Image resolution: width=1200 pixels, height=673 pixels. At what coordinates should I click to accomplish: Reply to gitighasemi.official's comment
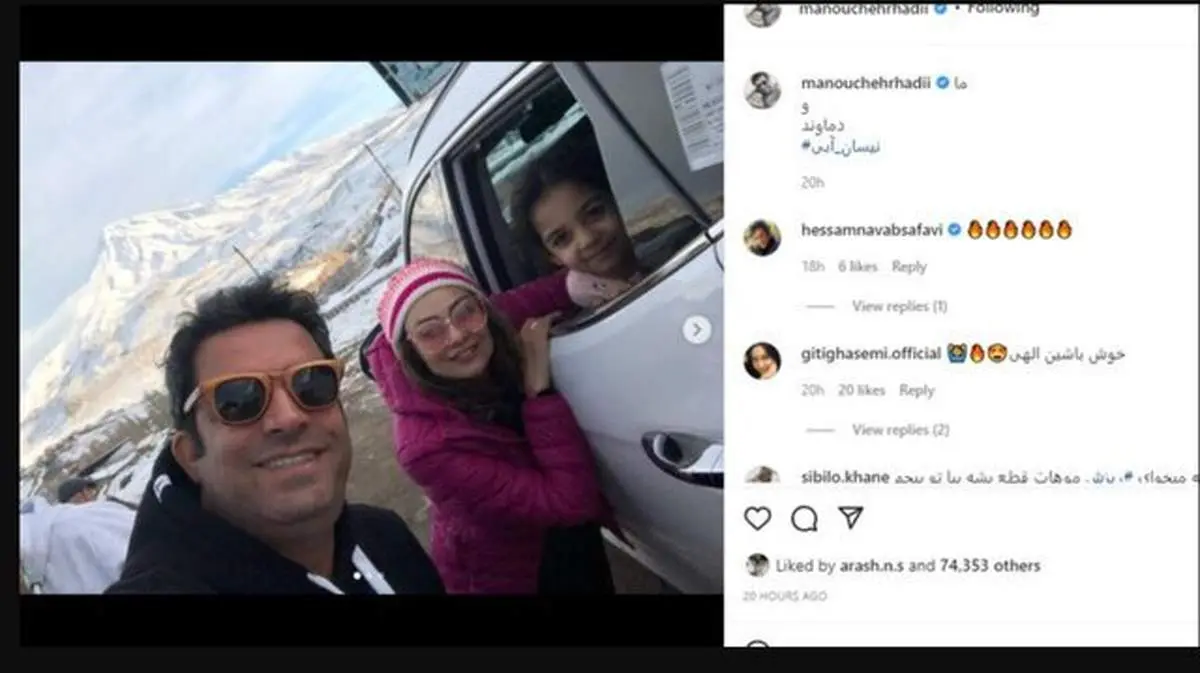pos(916,391)
